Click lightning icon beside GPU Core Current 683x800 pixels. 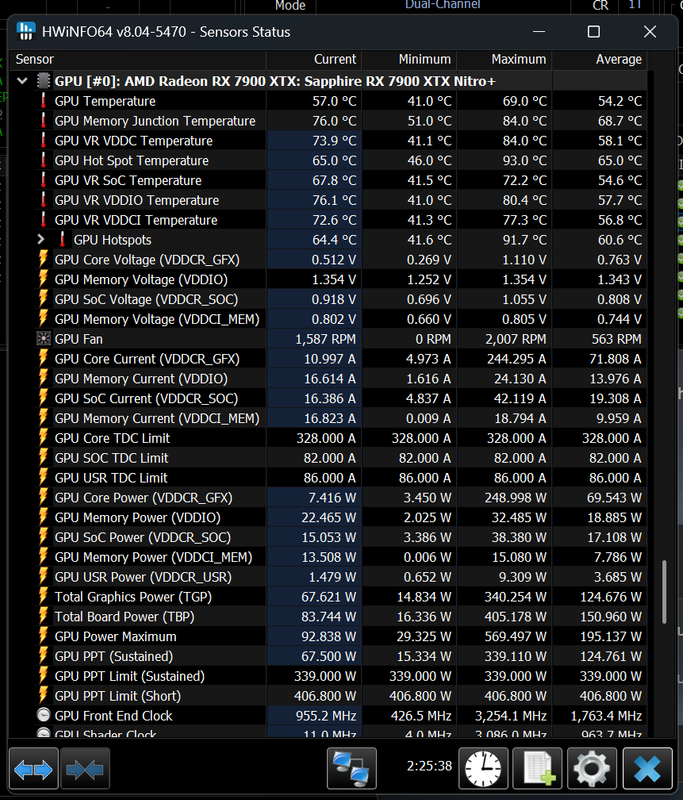click(x=43, y=359)
